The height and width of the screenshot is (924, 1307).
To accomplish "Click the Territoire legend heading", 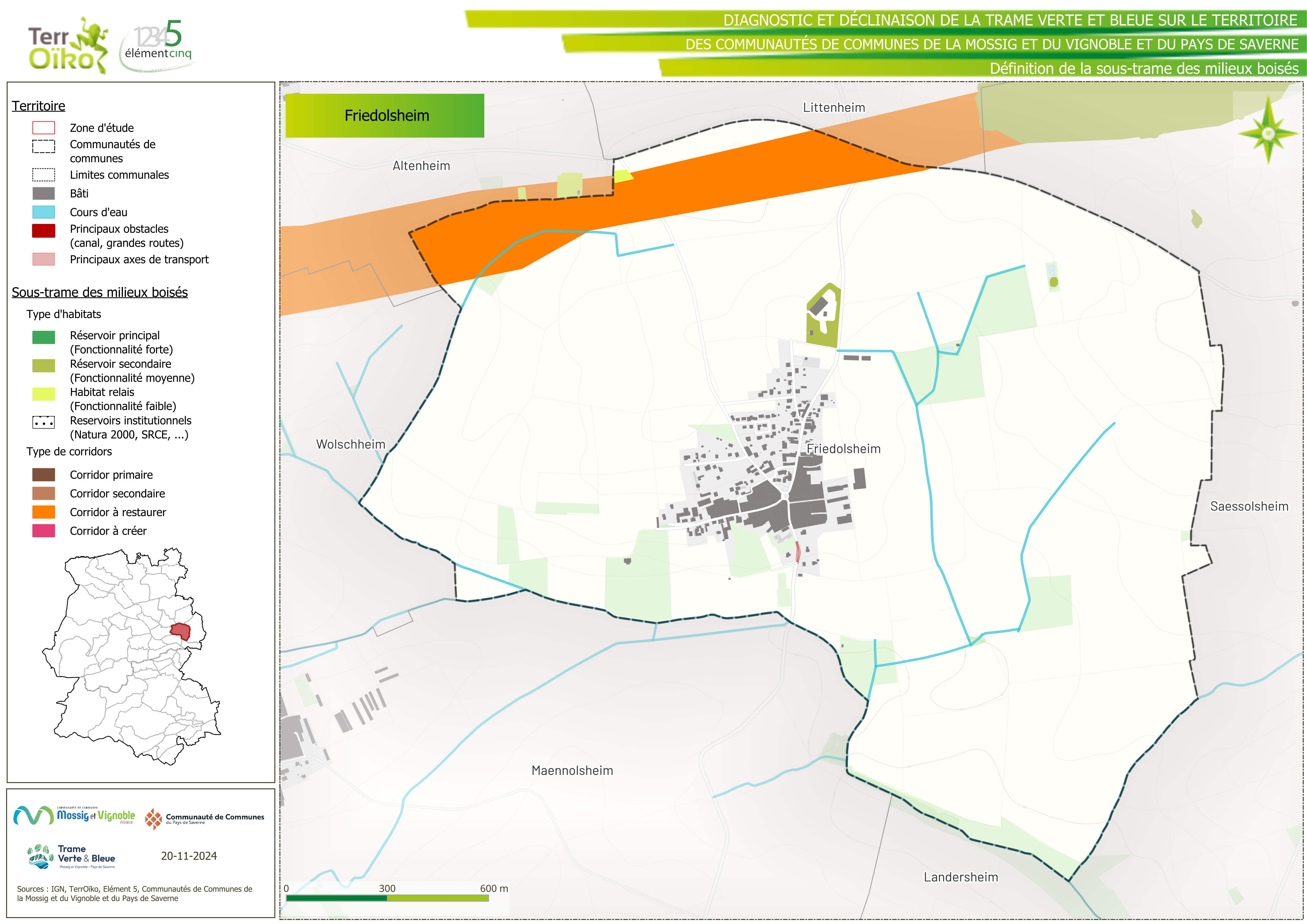I will (x=39, y=106).
